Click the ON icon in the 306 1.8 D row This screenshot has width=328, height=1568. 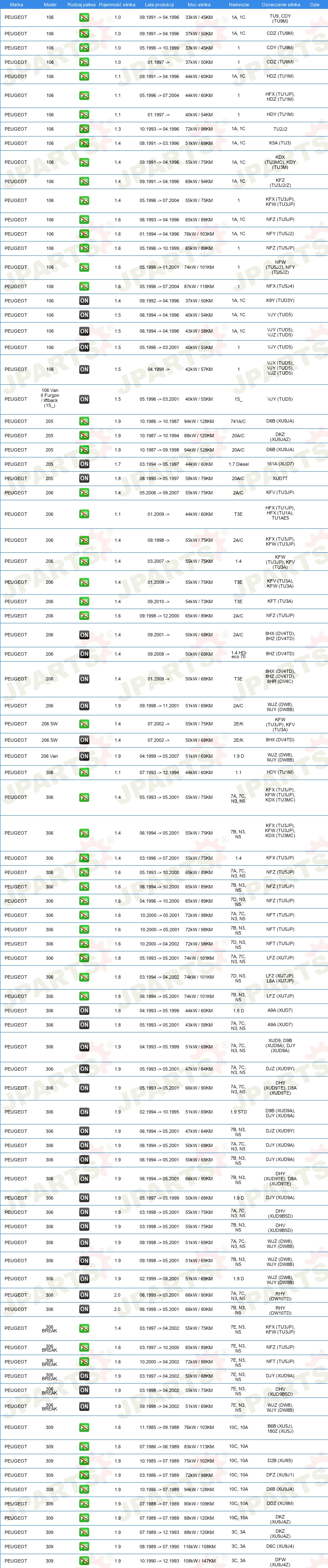click(x=84, y=1011)
